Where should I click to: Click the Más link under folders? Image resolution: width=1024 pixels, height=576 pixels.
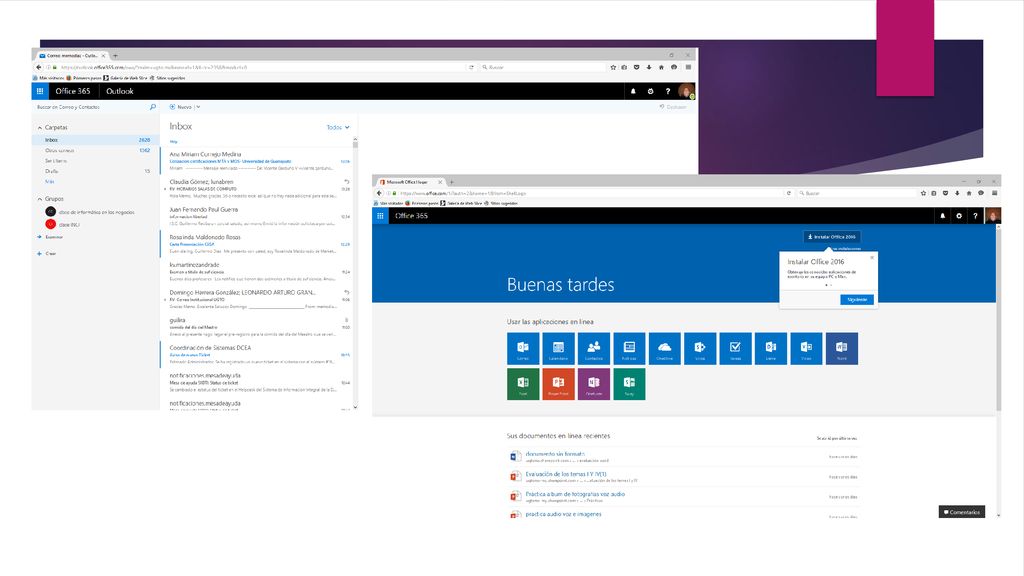click(x=50, y=182)
